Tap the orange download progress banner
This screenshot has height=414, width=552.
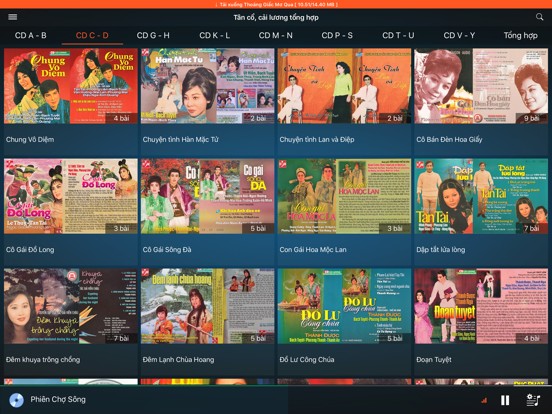[276, 4]
